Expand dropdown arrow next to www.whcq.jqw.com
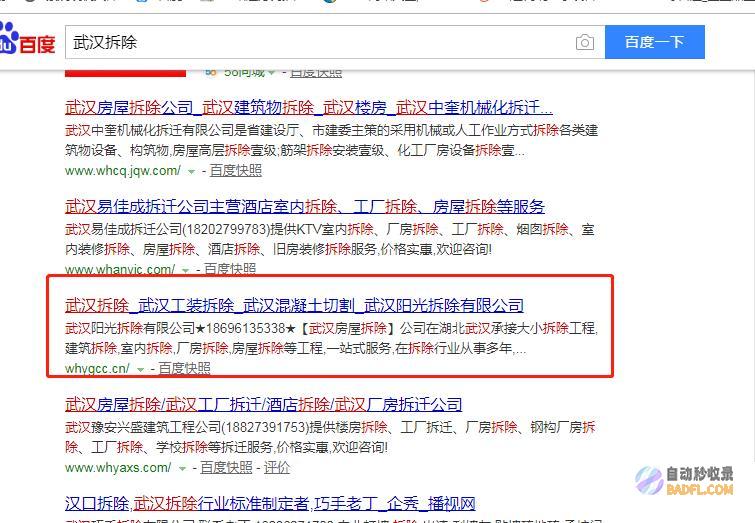Image resolution: width=755 pixels, height=523 pixels. click(191, 171)
